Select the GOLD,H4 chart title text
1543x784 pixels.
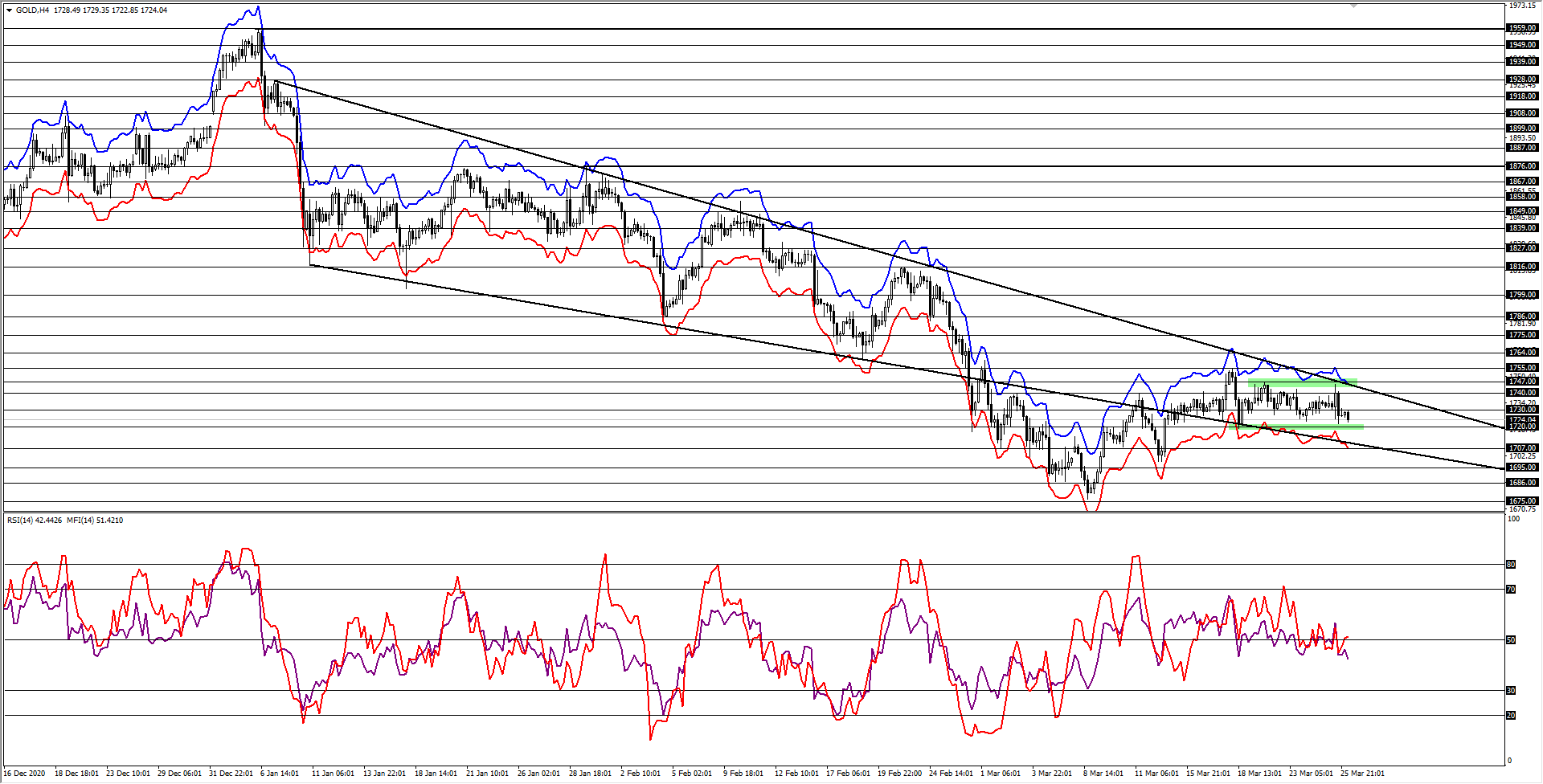(x=32, y=11)
